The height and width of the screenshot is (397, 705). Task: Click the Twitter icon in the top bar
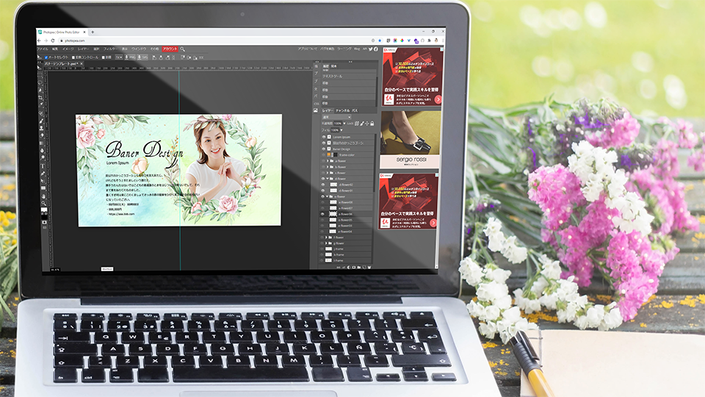(x=371, y=49)
